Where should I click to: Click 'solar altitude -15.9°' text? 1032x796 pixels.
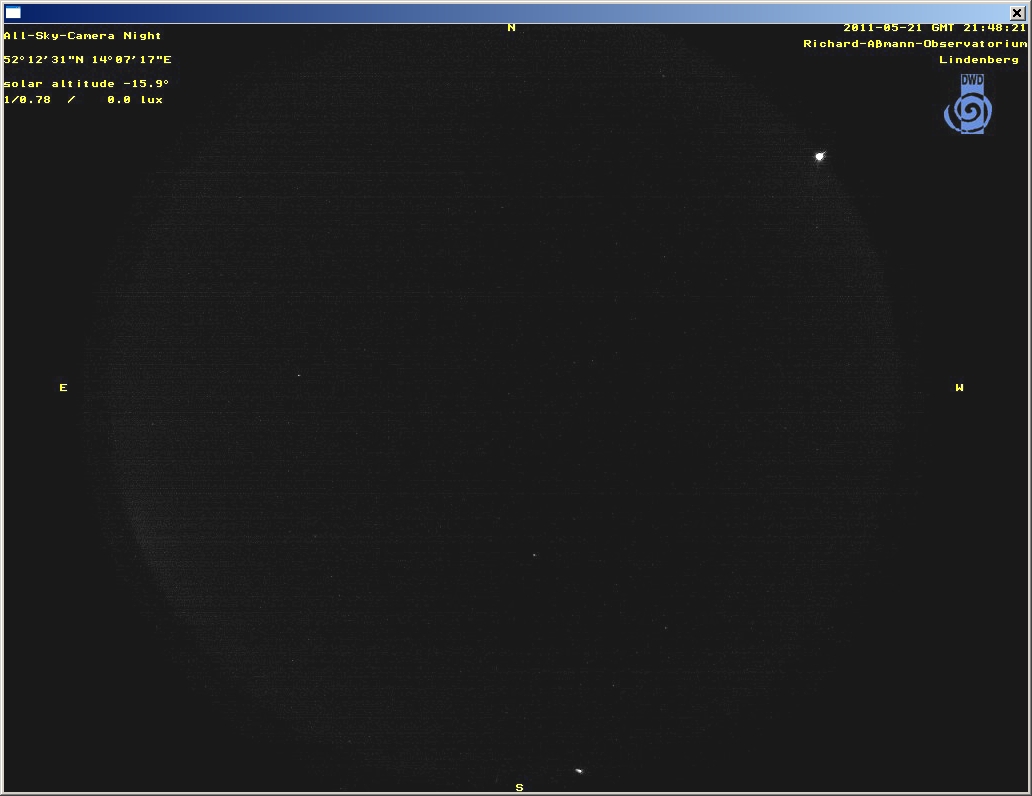pyautogui.click(x=86, y=84)
